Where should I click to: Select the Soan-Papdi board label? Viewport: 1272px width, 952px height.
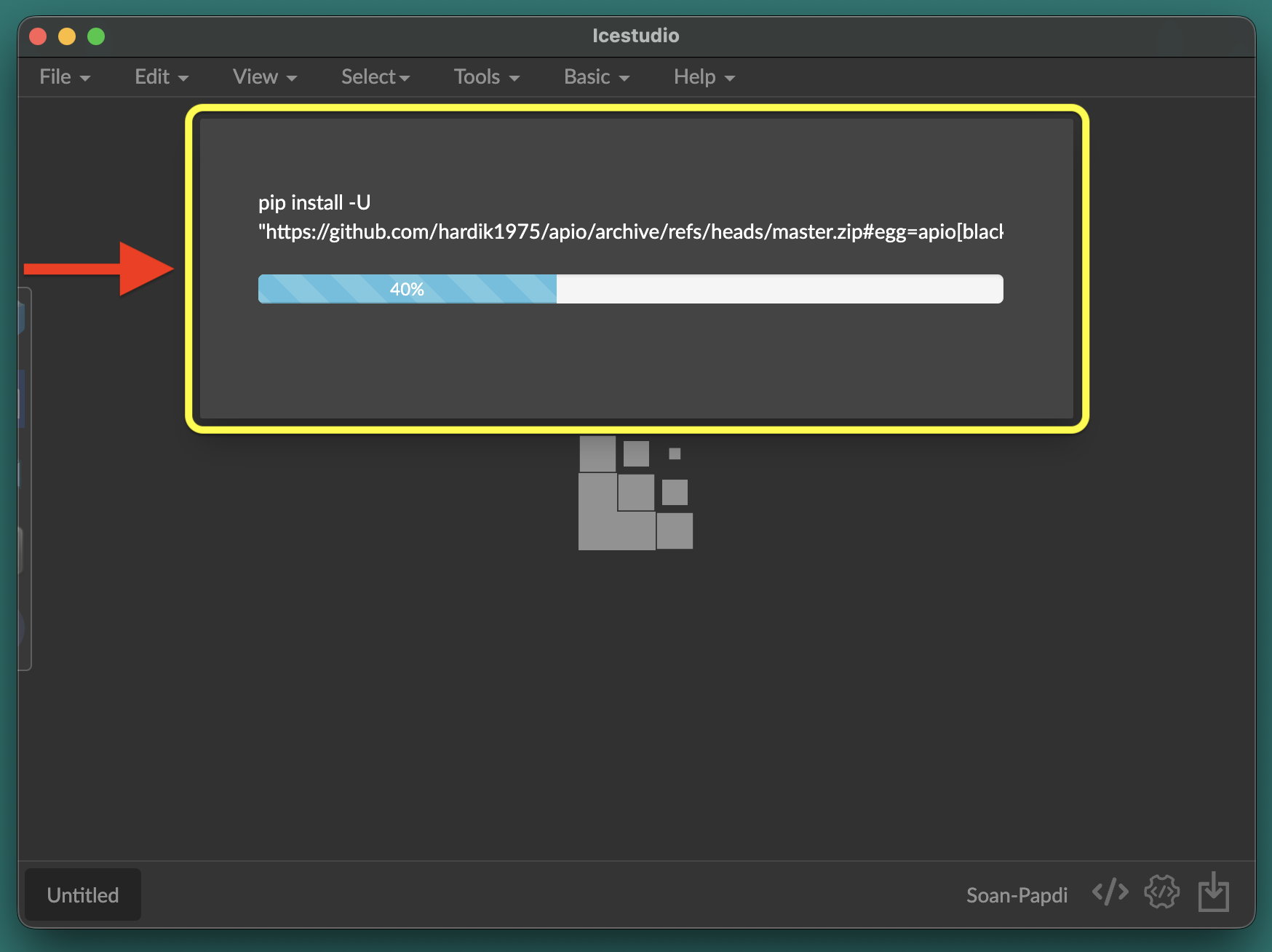coord(1017,895)
